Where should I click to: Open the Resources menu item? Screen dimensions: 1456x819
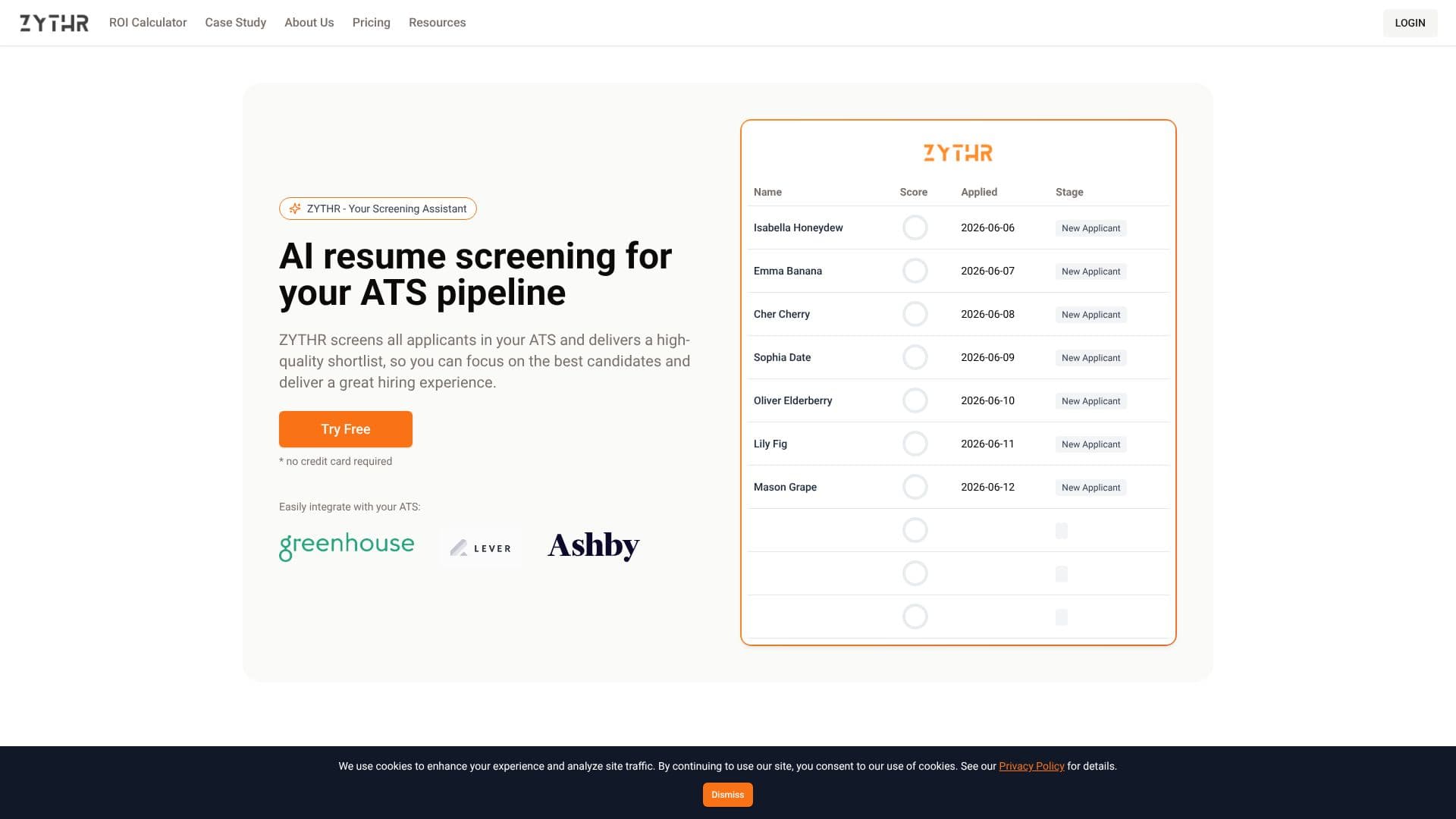tap(438, 23)
